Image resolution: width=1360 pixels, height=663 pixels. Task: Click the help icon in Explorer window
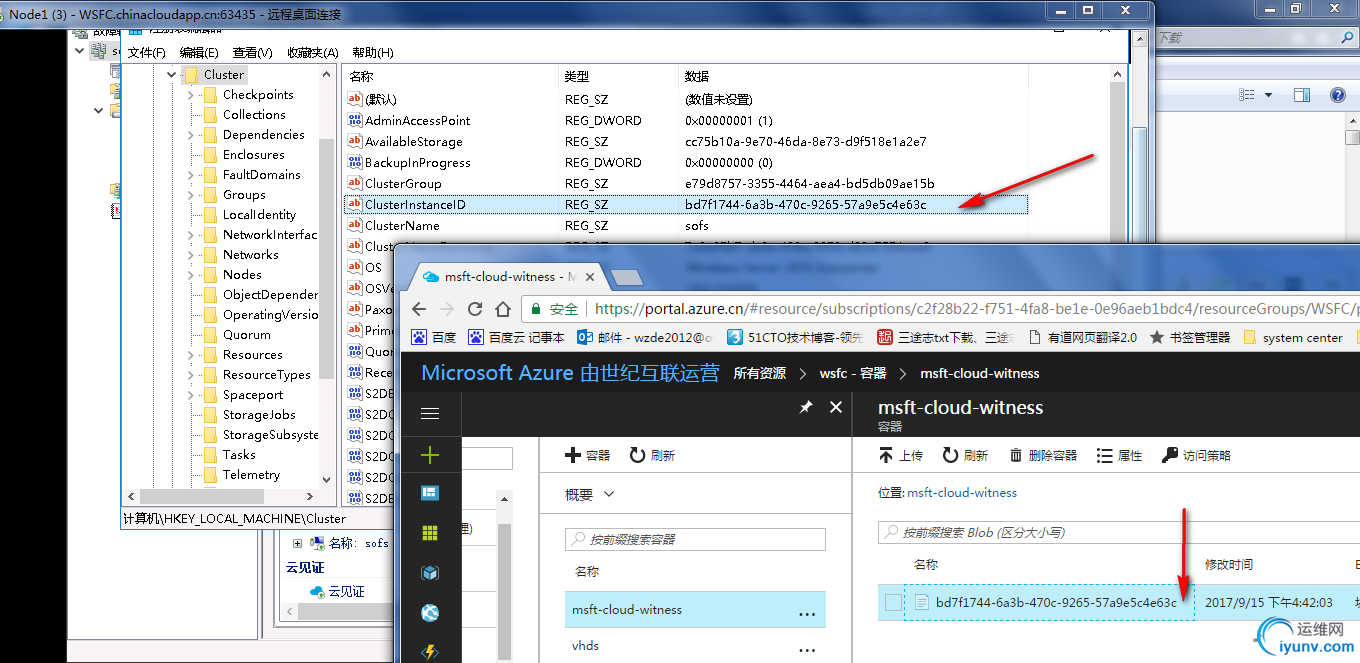1337,95
